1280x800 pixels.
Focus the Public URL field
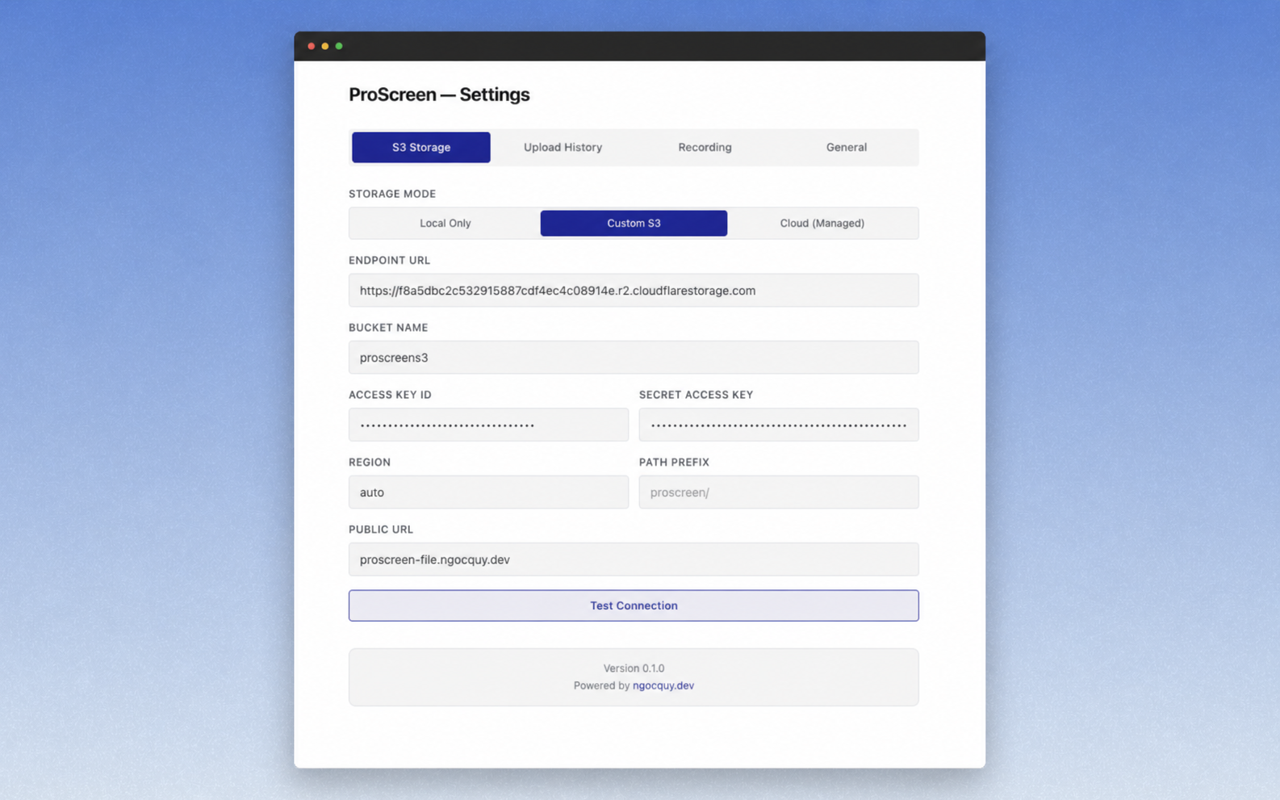click(634, 559)
